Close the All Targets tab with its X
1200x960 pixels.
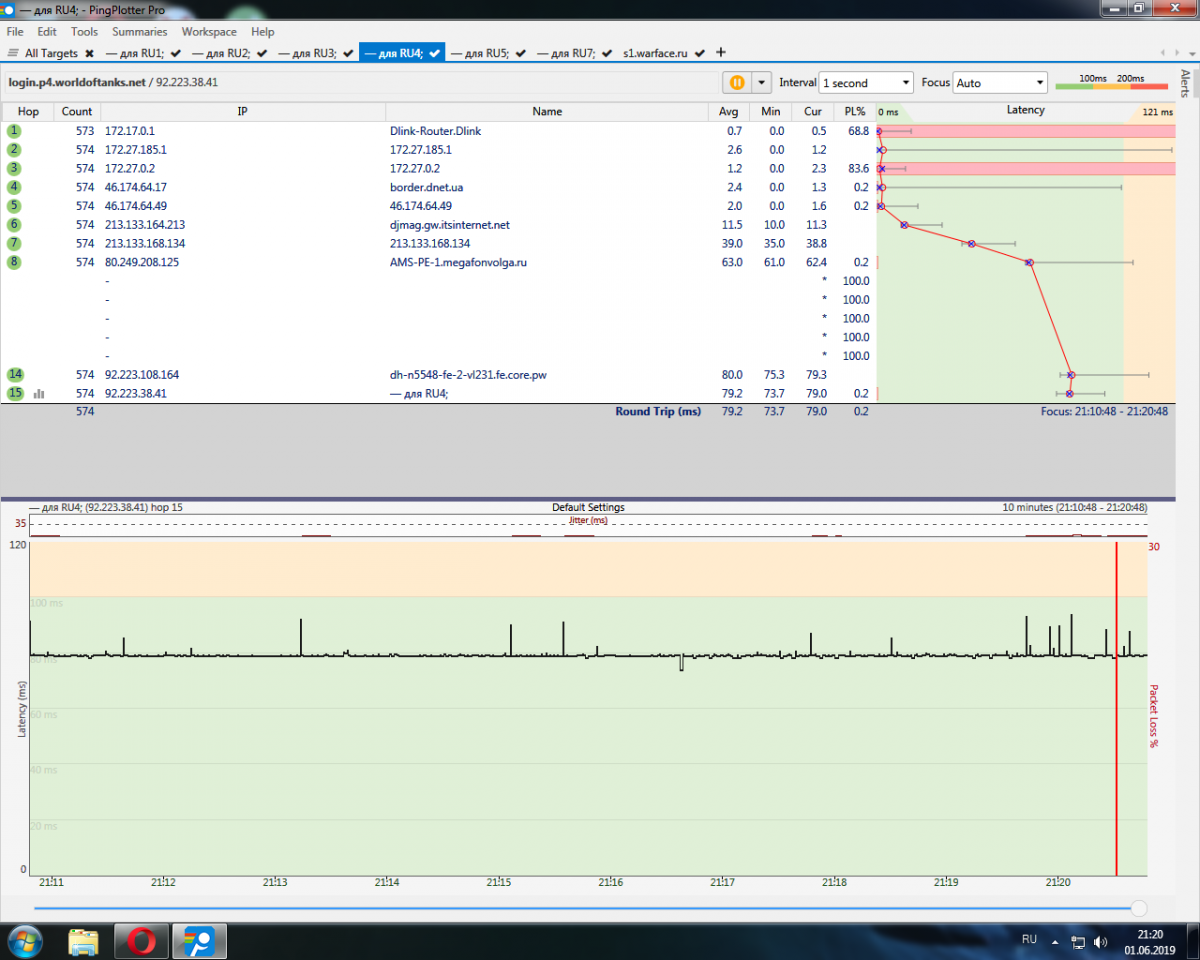(89, 53)
